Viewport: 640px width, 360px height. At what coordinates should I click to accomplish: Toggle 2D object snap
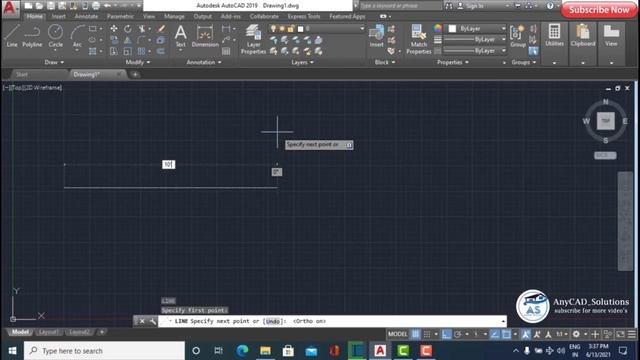(506, 334)
